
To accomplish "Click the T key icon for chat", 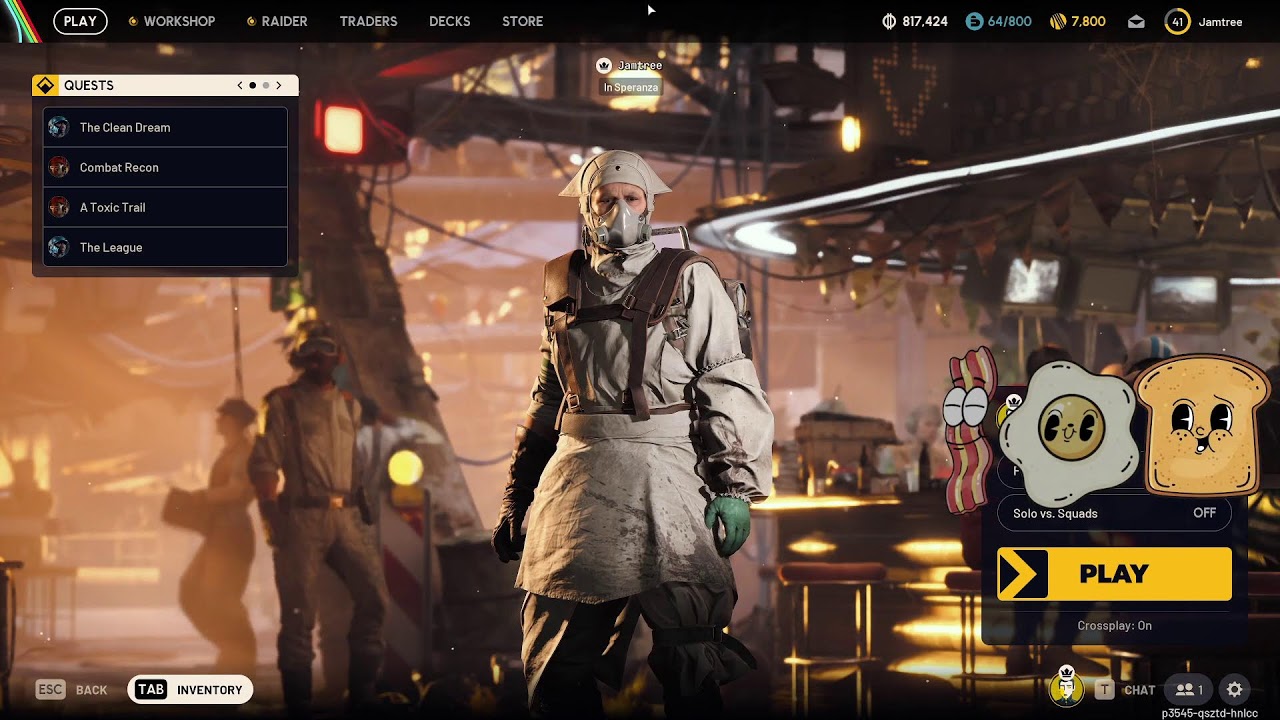I will [x=1104, y=689].
